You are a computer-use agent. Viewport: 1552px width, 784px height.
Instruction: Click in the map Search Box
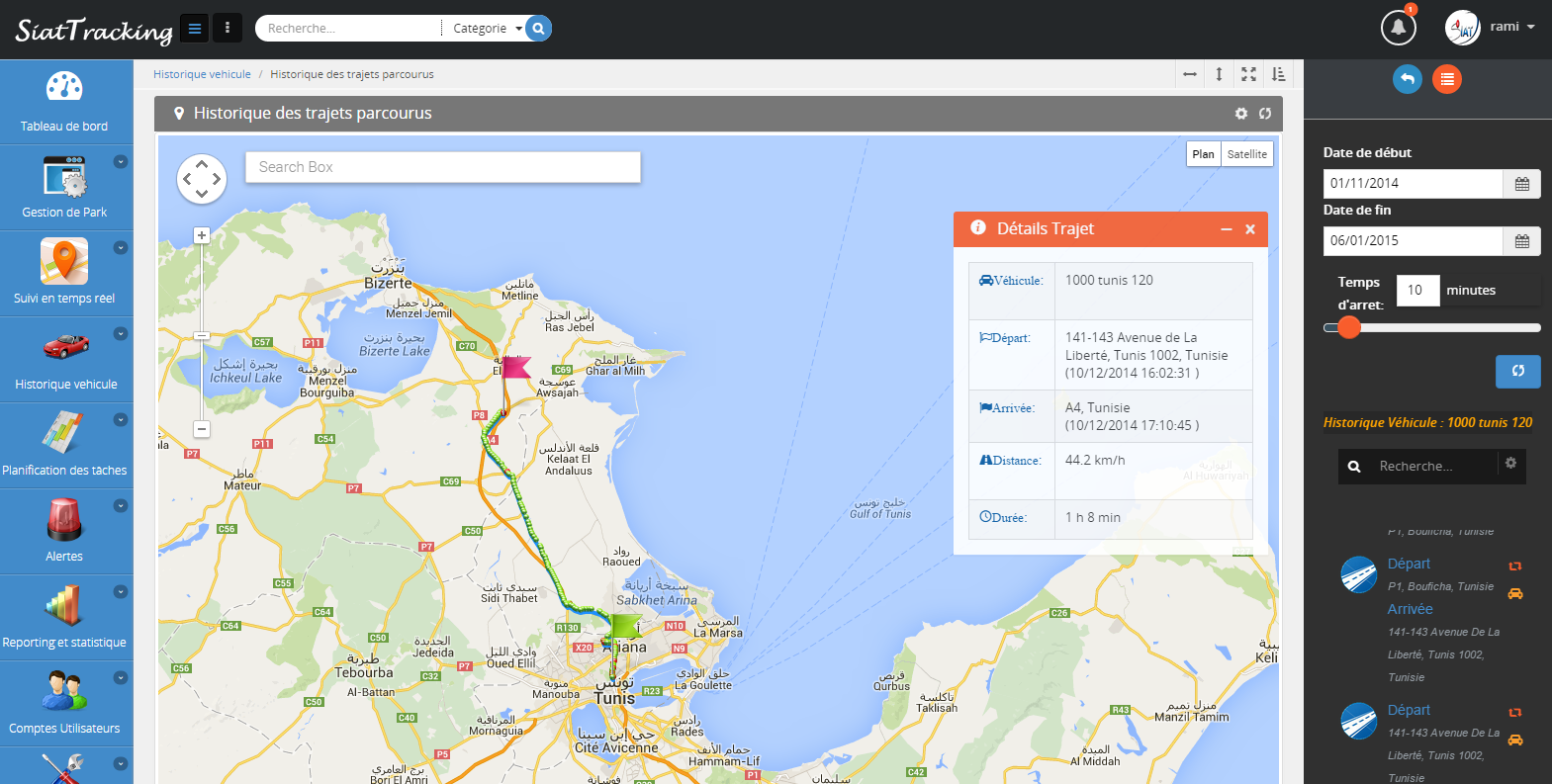click(443, 167)
